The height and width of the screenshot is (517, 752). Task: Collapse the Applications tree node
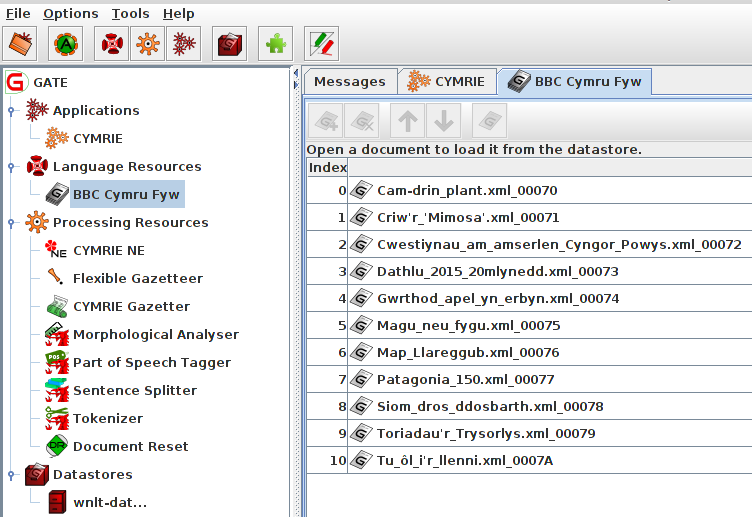pos(11,111)
